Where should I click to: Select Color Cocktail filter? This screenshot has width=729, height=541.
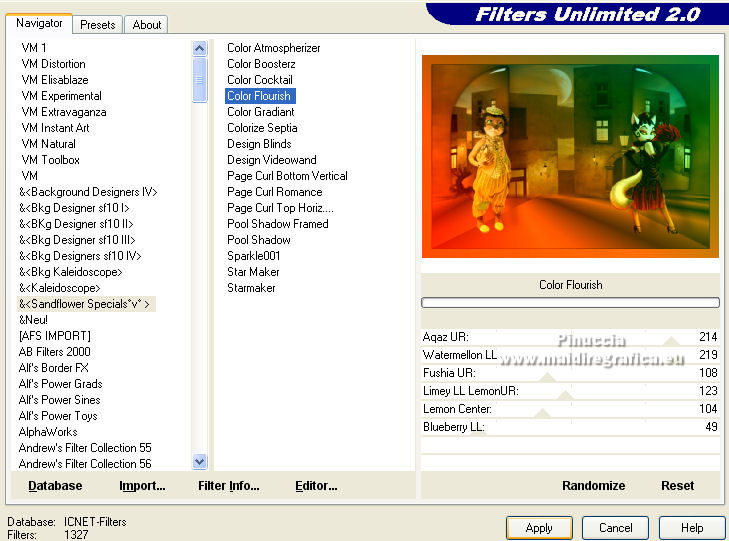pyautogui.click(x=259, y=80)
